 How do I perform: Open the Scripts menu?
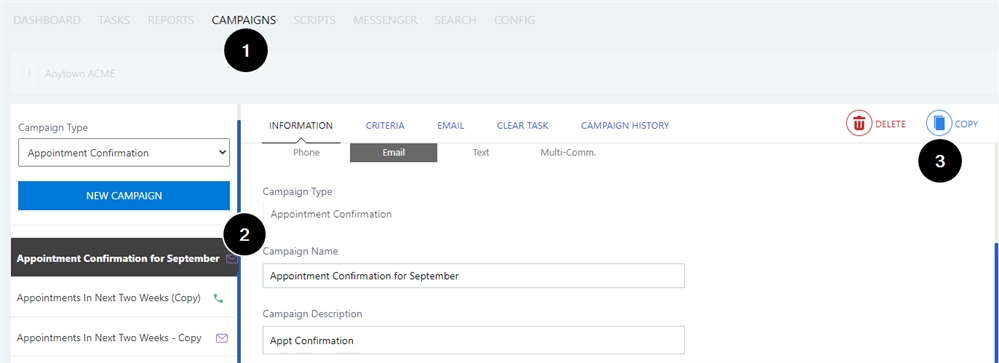tap(315, 20)
